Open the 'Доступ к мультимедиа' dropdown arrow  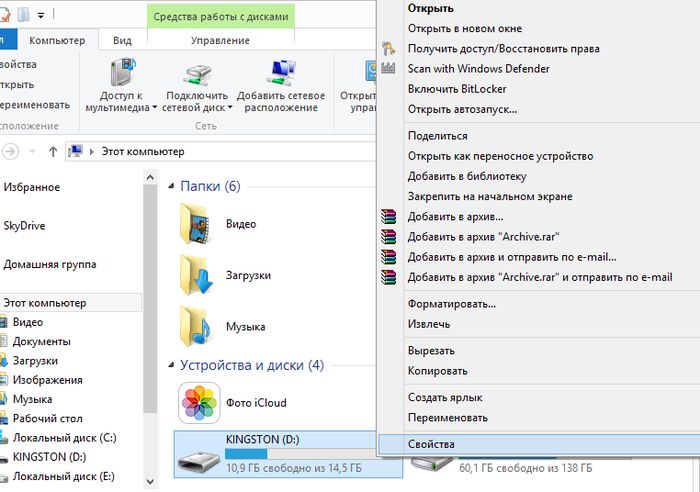155,108
